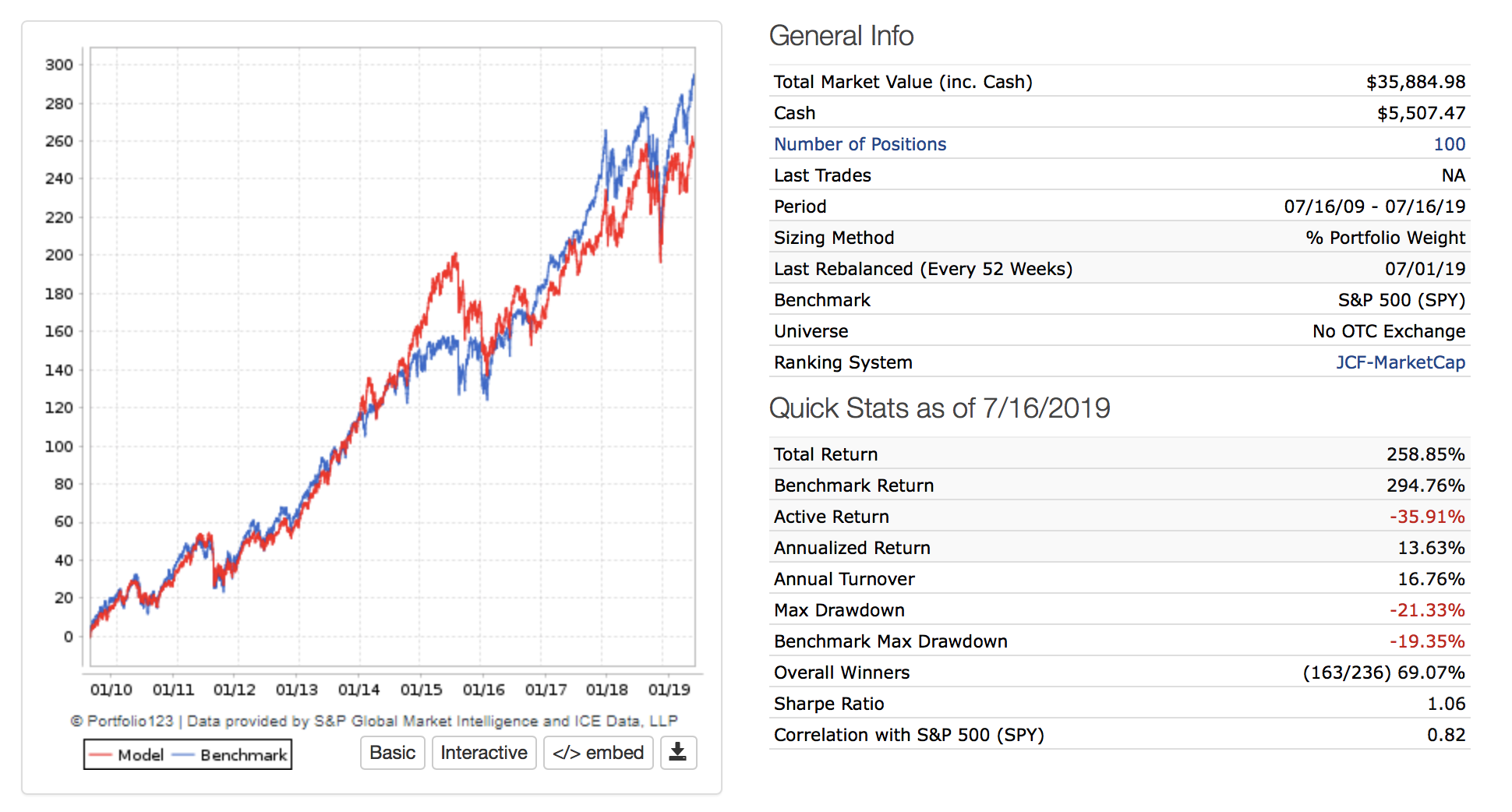Open the JCF-MarketCap ranking system link

click(x=1400, y=362)
